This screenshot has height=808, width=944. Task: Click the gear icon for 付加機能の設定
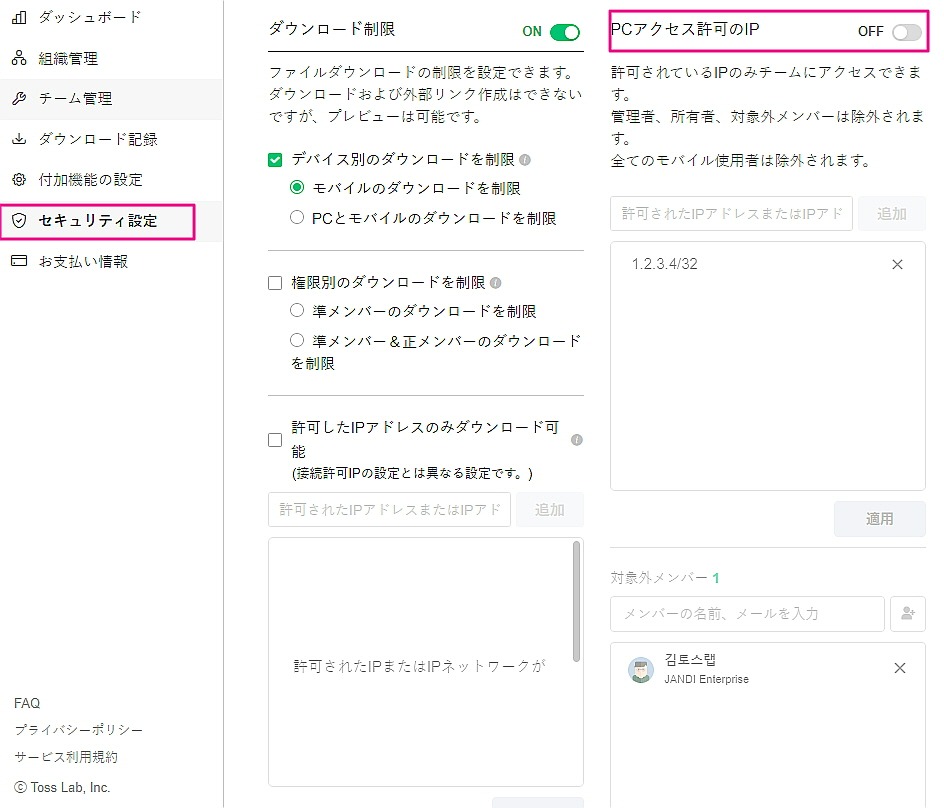coord(18,180)
